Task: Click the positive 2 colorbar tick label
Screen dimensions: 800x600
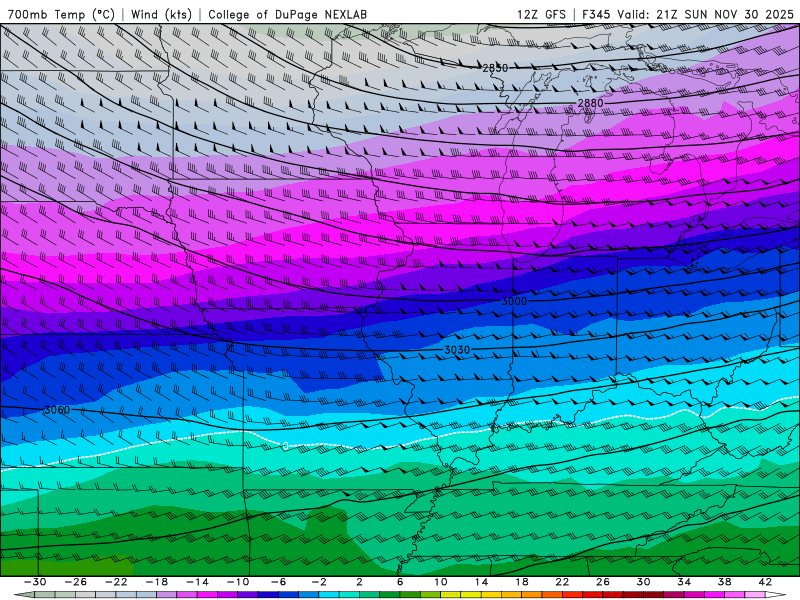Action: 360,582
